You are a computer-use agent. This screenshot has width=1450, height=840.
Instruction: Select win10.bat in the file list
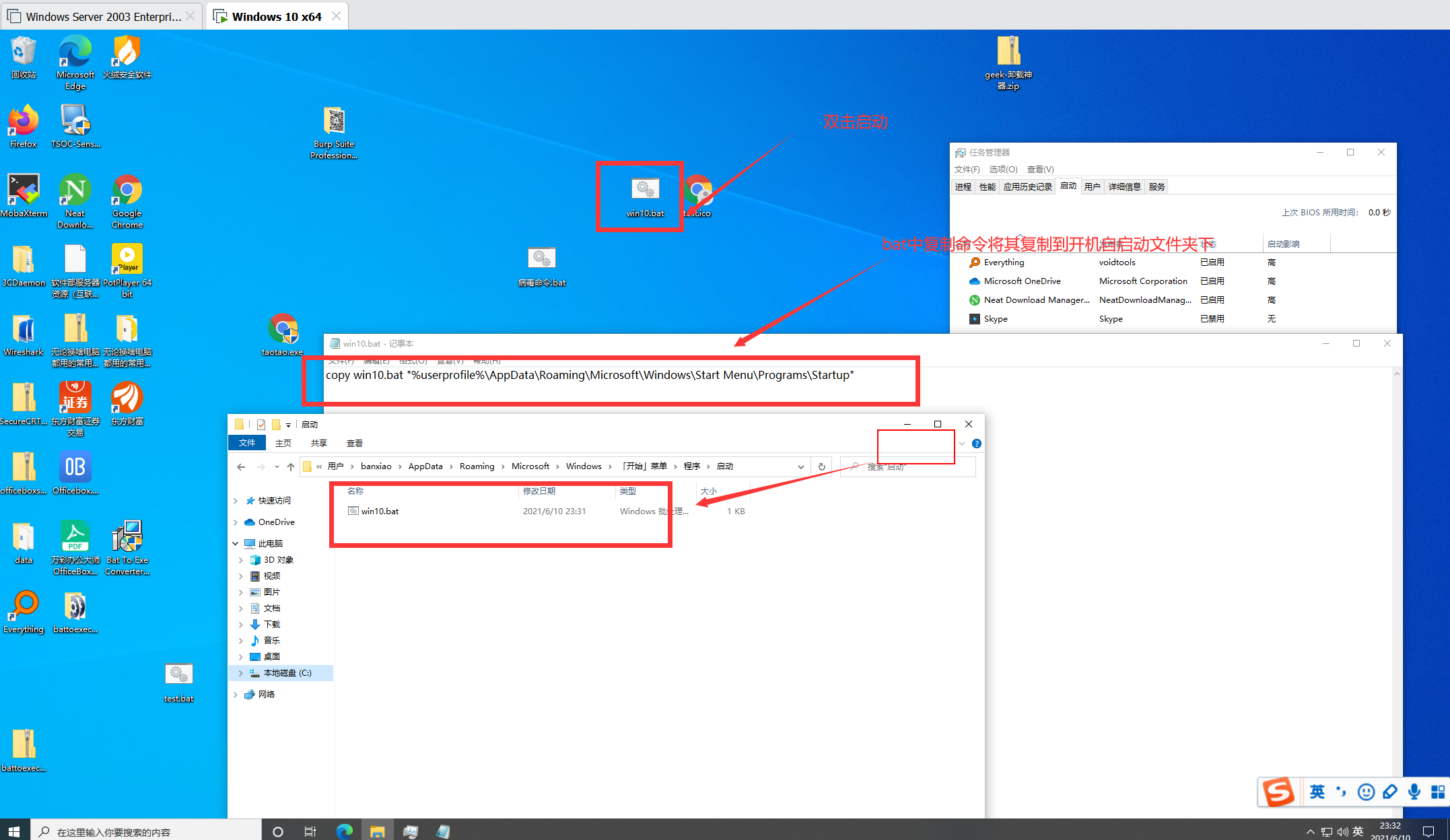click(380, 511)
